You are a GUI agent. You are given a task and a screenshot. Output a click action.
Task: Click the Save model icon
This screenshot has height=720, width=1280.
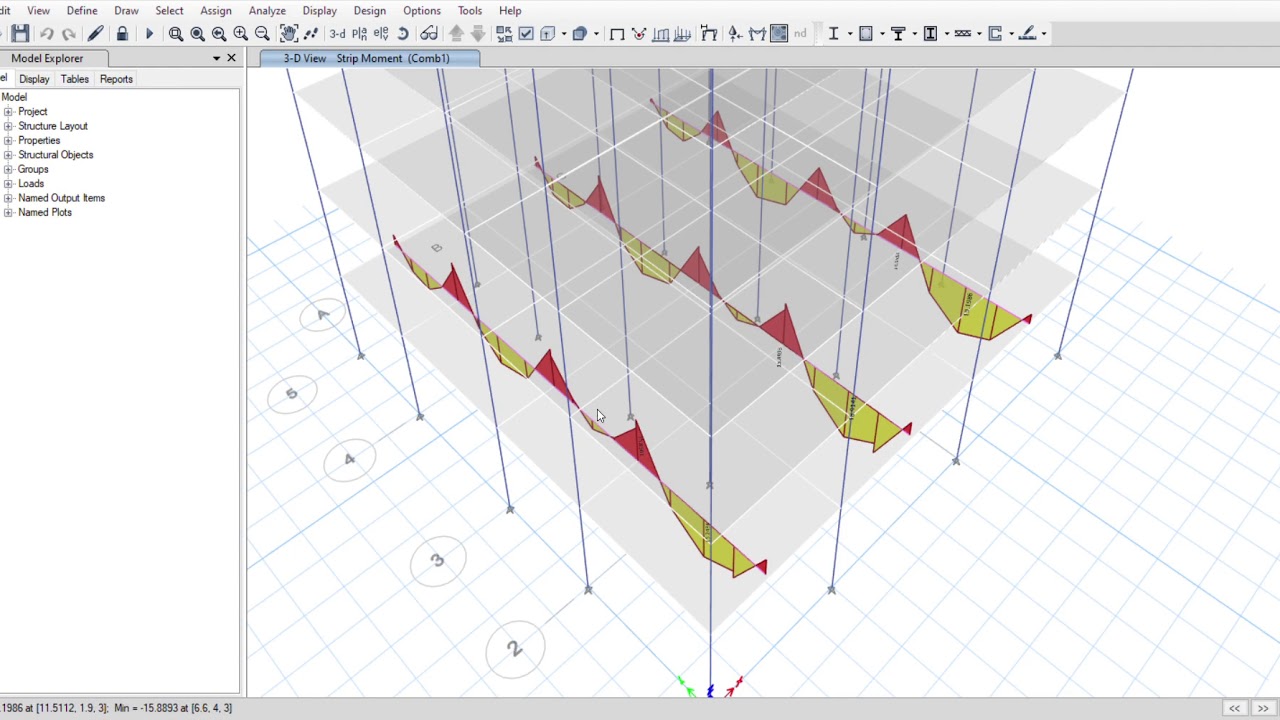tap(20, 33)
